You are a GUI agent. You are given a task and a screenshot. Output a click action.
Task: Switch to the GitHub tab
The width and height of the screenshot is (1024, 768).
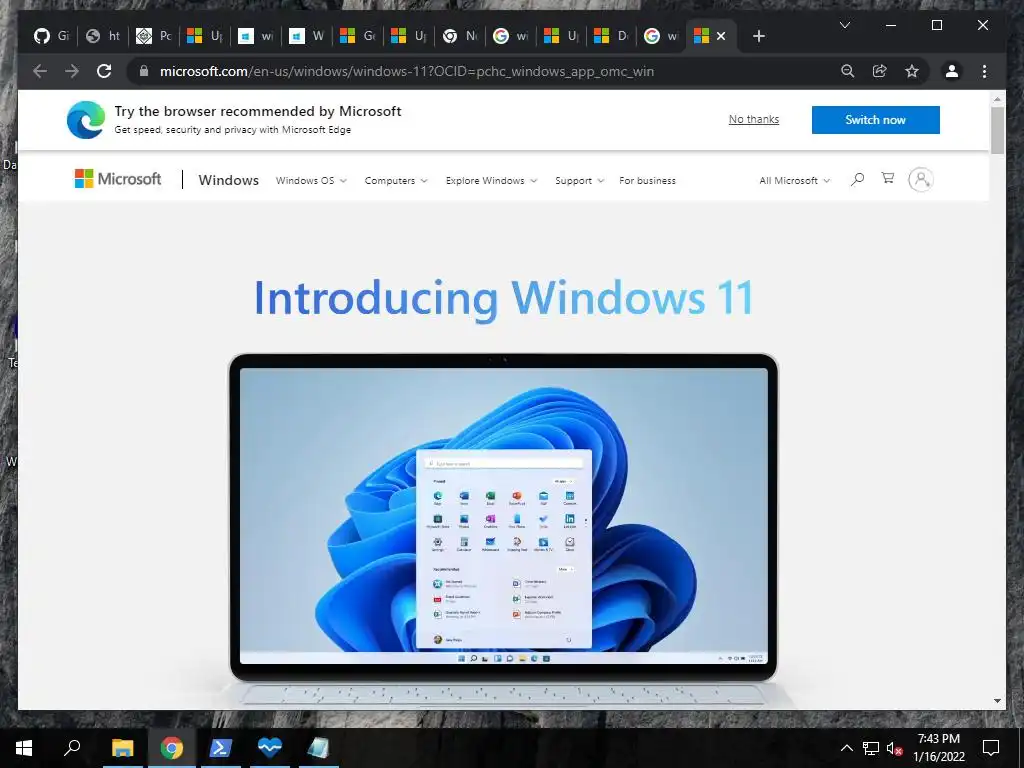[52, 36]
